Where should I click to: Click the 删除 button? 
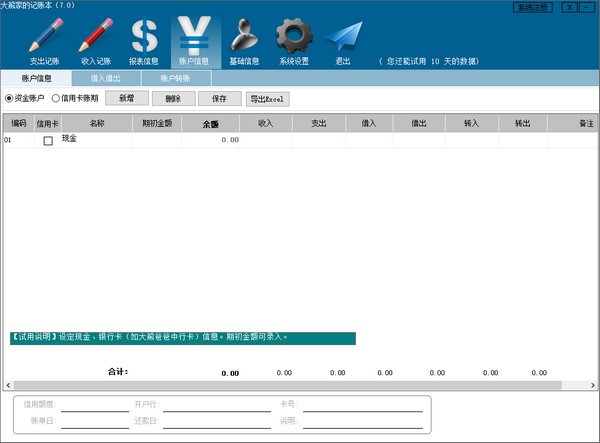click(173, 99)
